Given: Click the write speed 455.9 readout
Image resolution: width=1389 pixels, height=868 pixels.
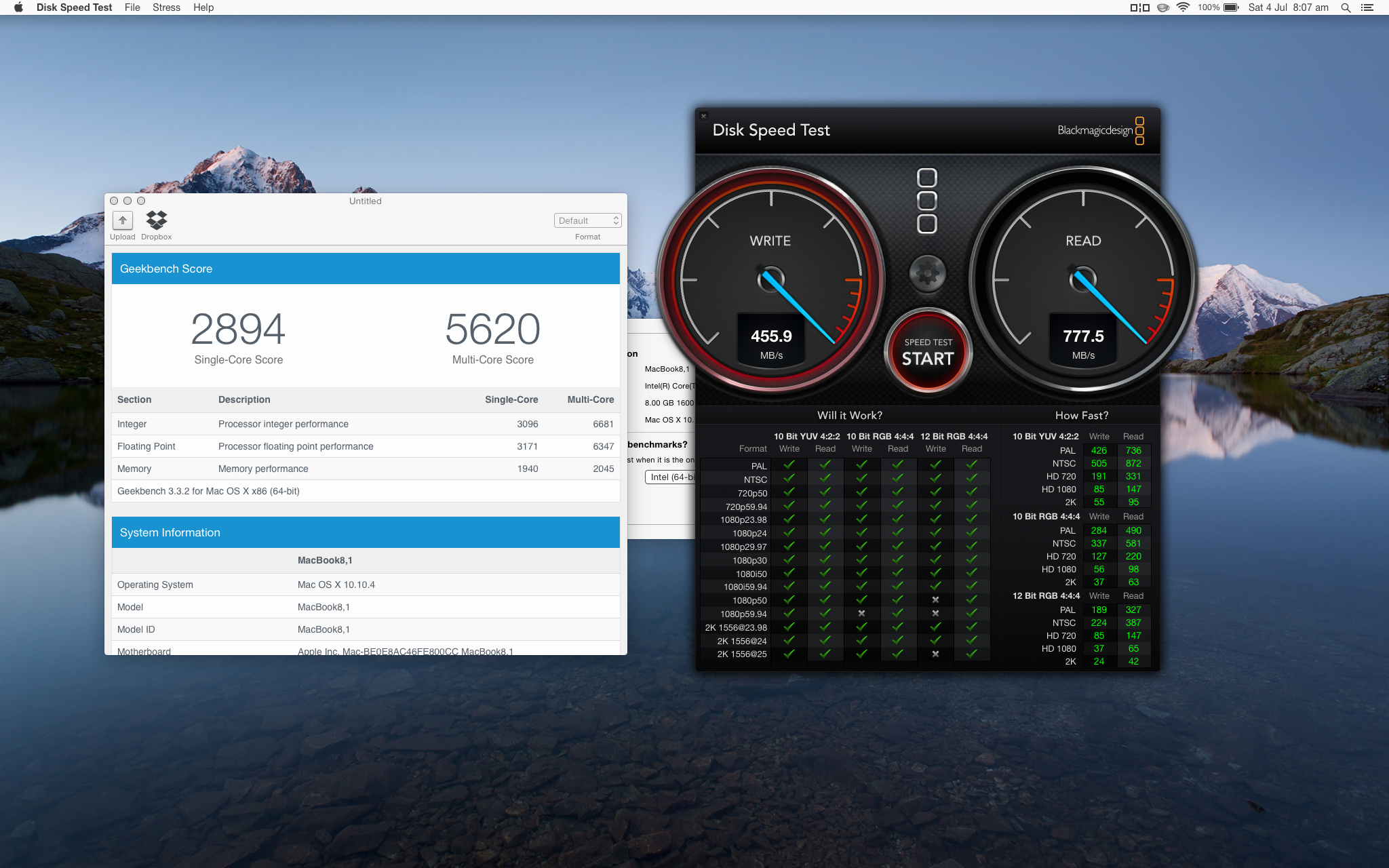Looking at the screenshot, I should 771,336.
